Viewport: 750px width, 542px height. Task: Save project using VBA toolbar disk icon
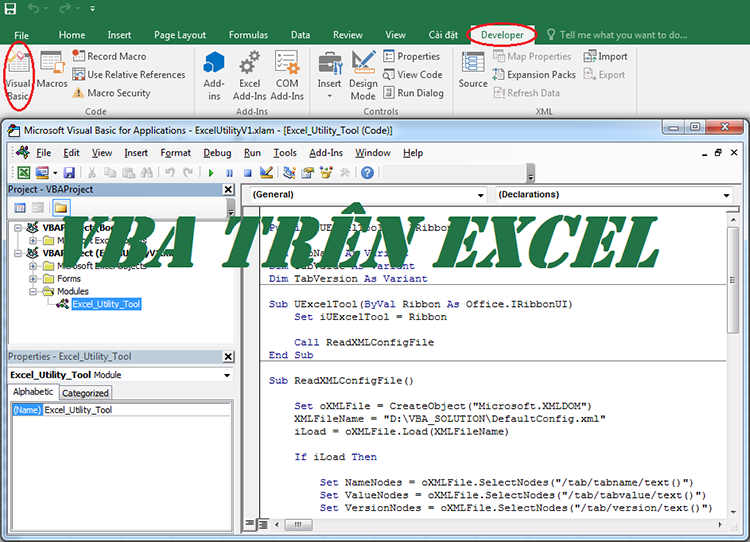[69, 173]
